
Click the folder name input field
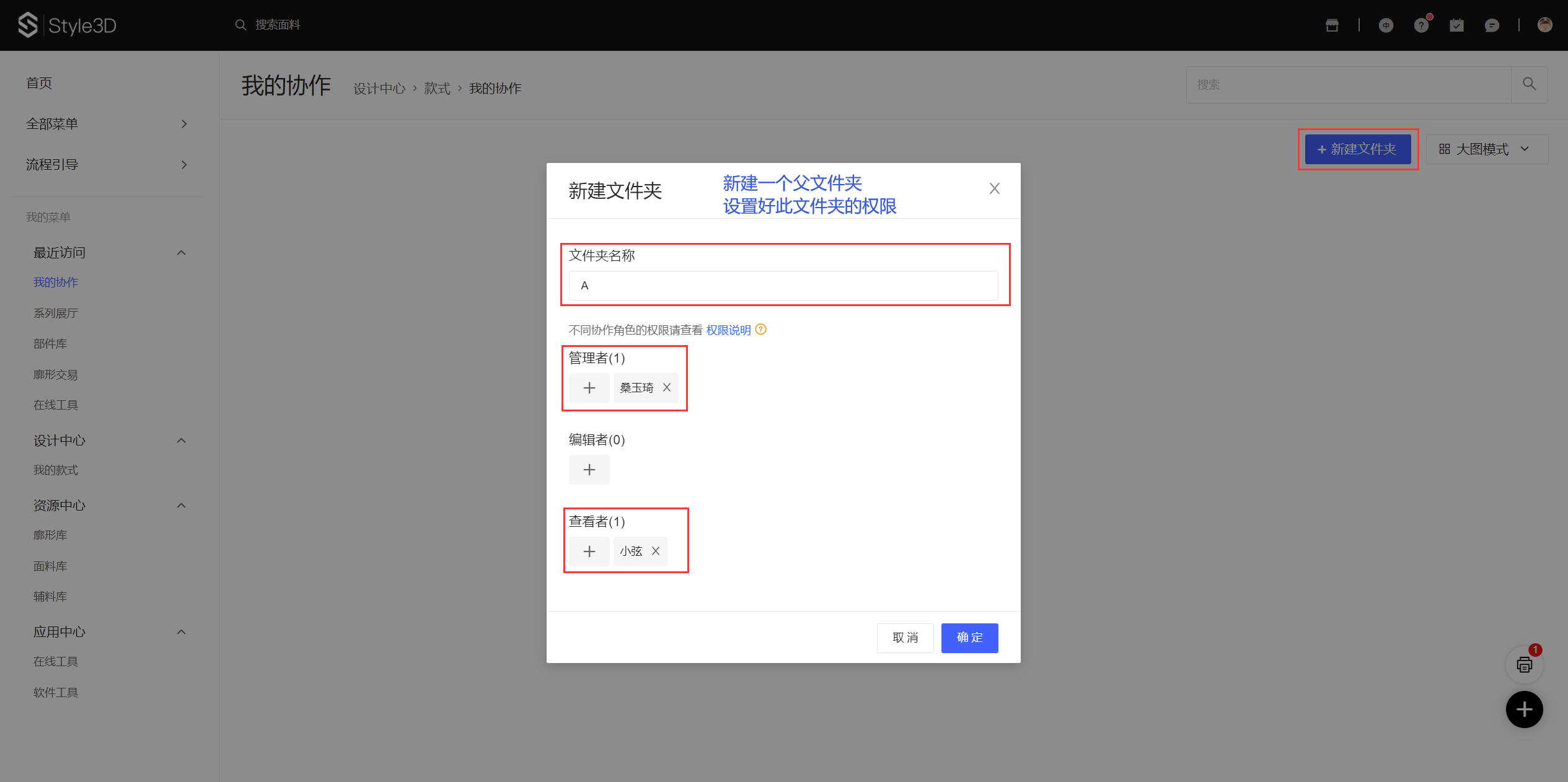tap(783, 286)
